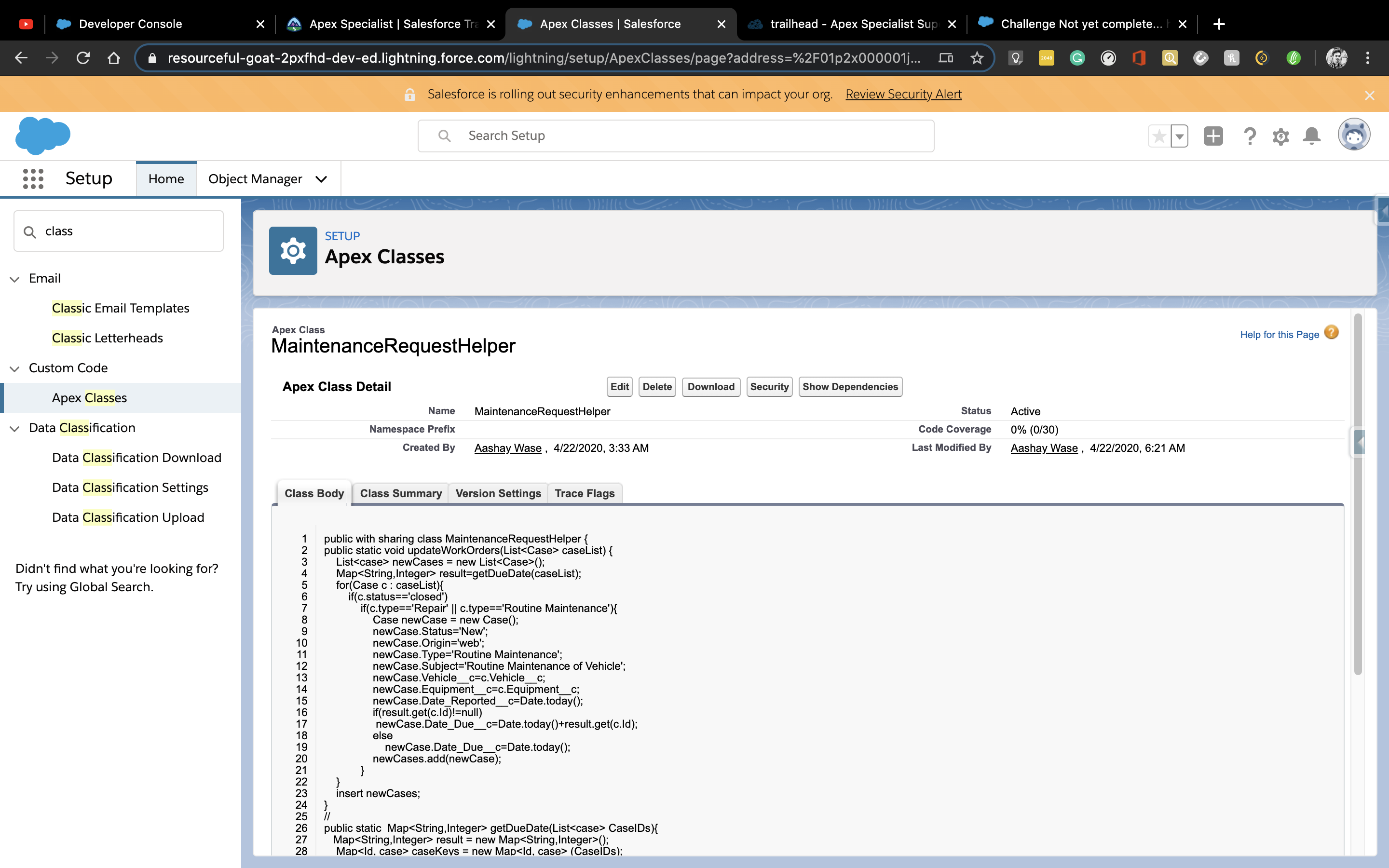1389x868 pixels.
Task: Collapse the Email section
Action: pyautogui.click(x=15, y=279)
